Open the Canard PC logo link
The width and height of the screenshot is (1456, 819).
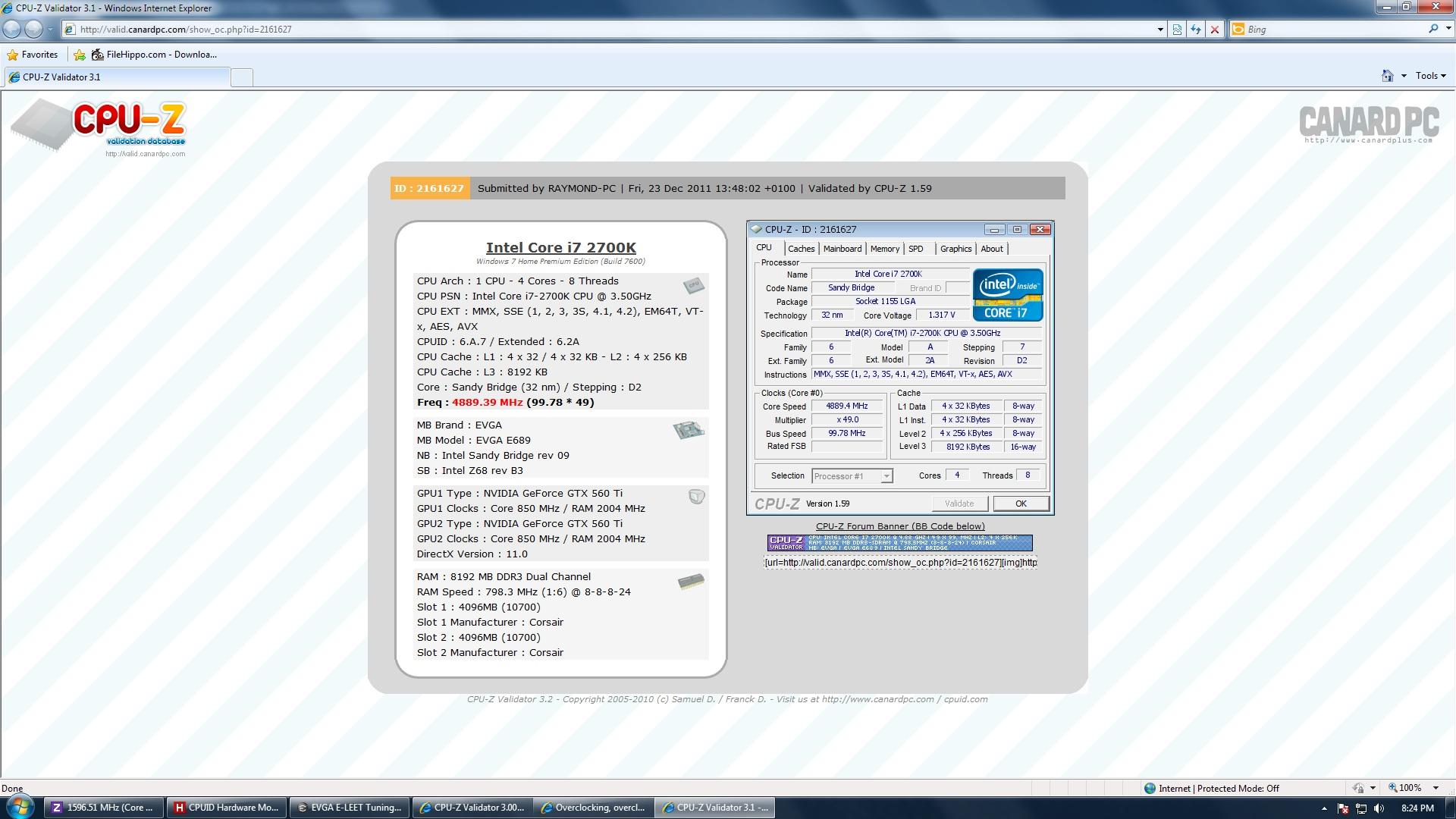coord(1369,125)
